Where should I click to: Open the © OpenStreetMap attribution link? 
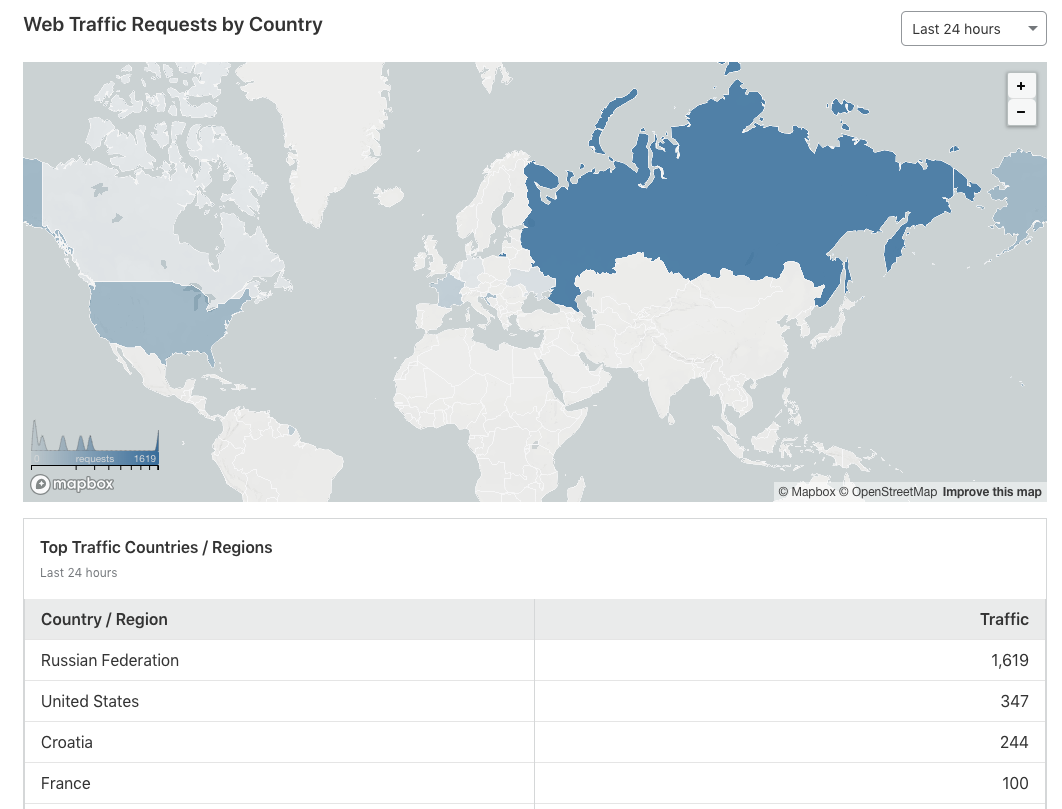888,492
